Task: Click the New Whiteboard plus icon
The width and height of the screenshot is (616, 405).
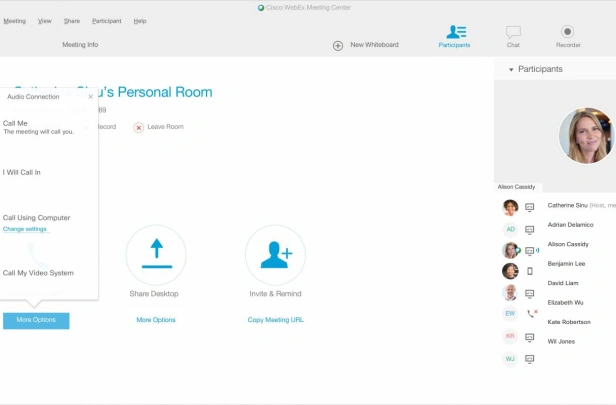Action: [338, 46]
